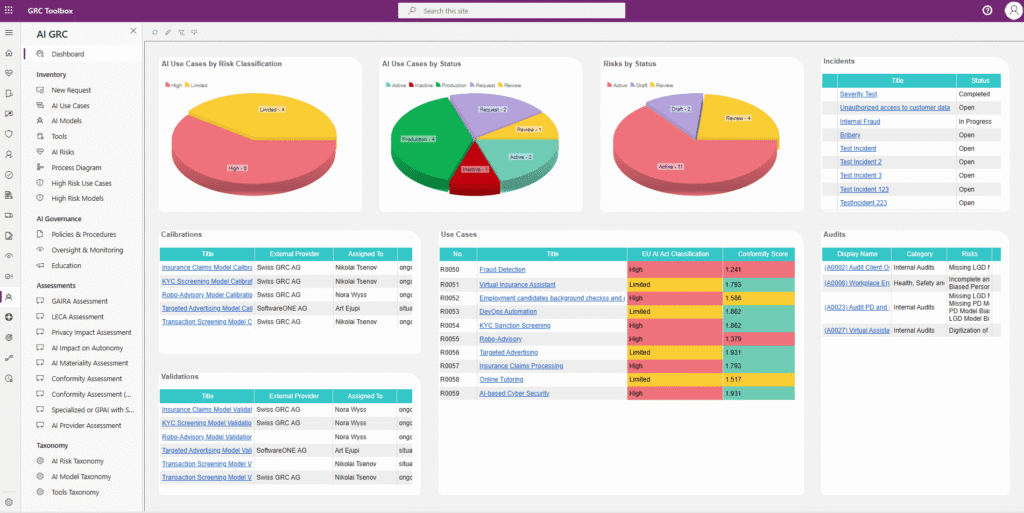The height and width of the screenshot is (513, 1024).
Task: Sort Calibrations by External Provider header
Action: tap(294, 254)
